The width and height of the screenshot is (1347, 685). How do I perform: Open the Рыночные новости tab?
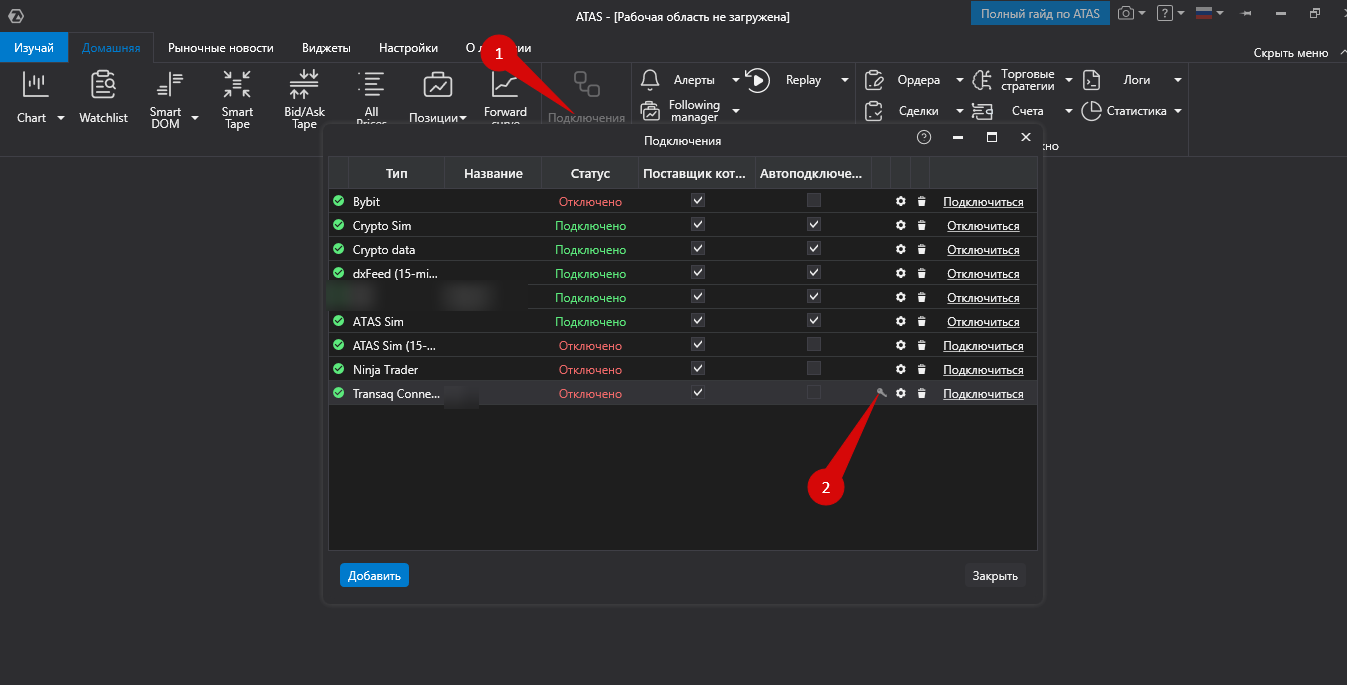click(x=221, y=48)
